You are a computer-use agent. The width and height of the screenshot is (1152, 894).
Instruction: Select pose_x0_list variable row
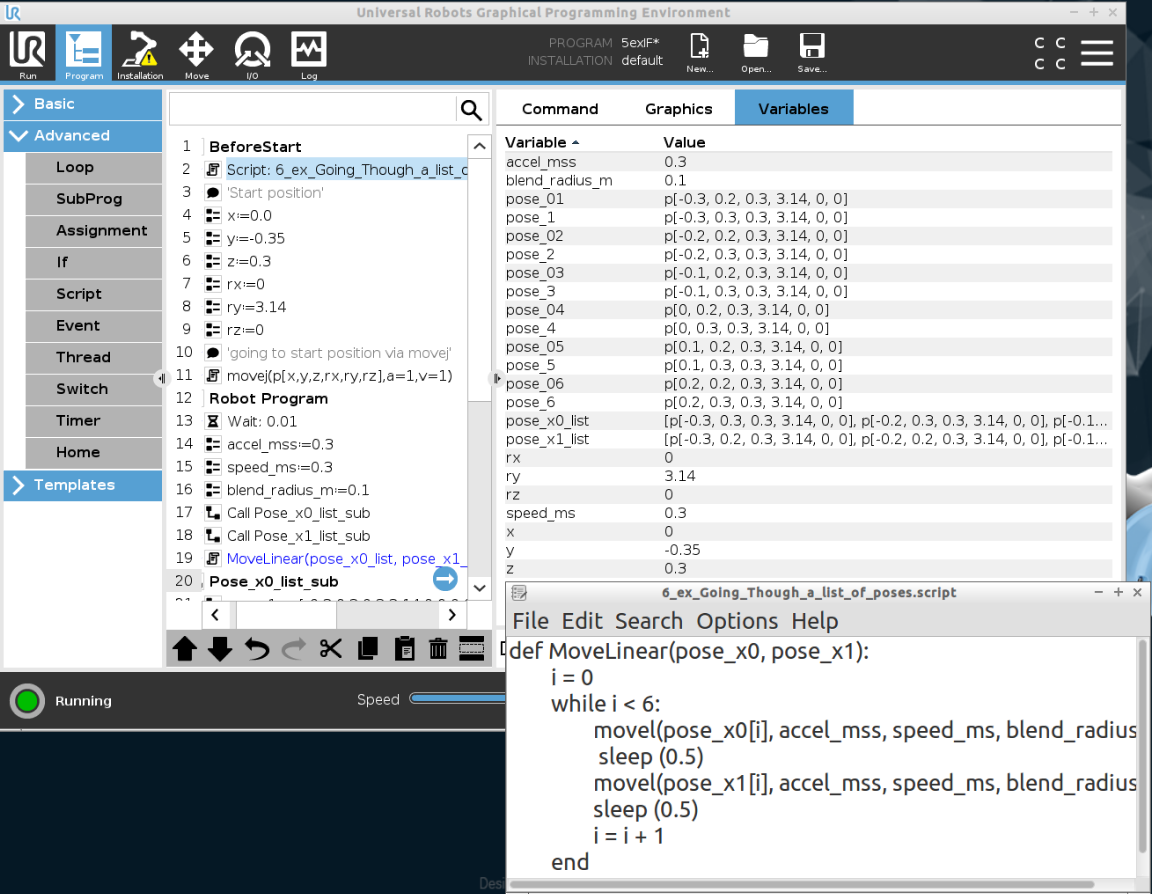[x=808, y=421]
